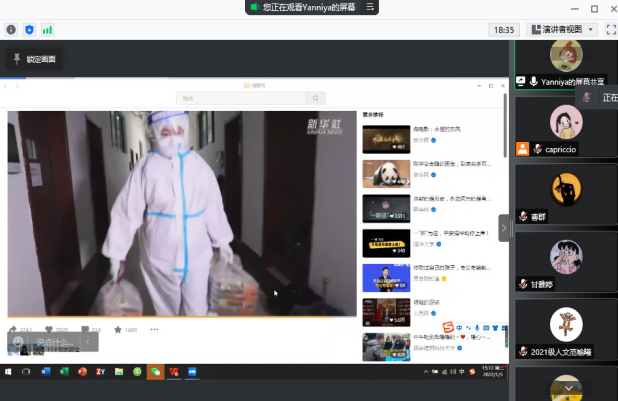
Task: Open the blue security shield icon
Action: [x=29, y=30]
